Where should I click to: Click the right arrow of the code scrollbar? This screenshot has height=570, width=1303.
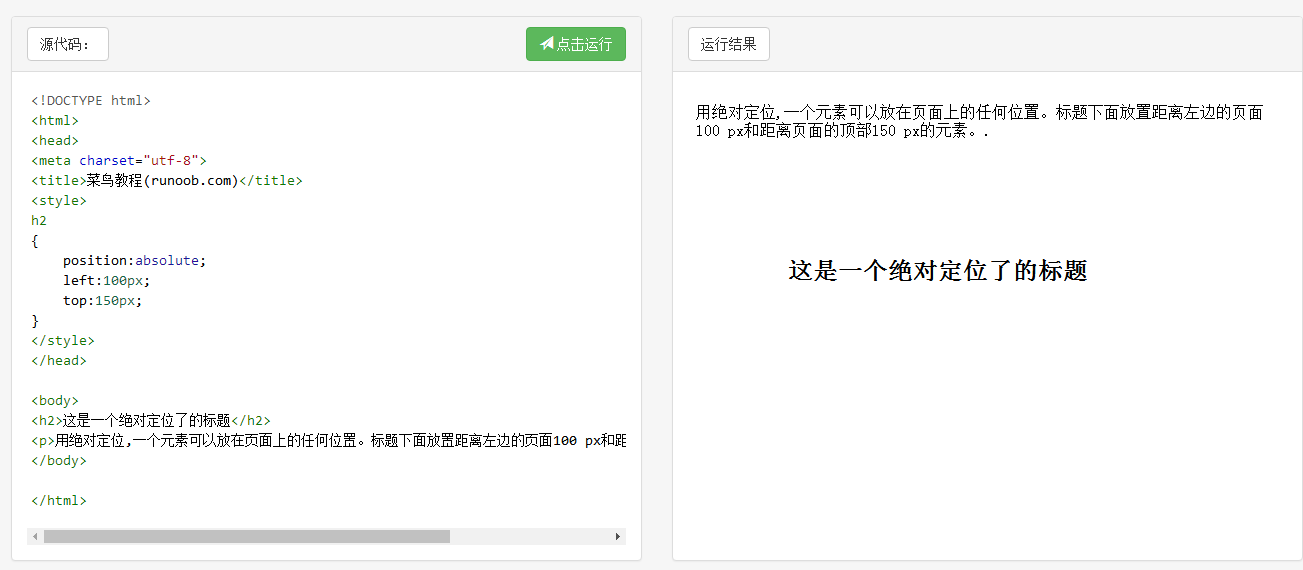[618, 537]
